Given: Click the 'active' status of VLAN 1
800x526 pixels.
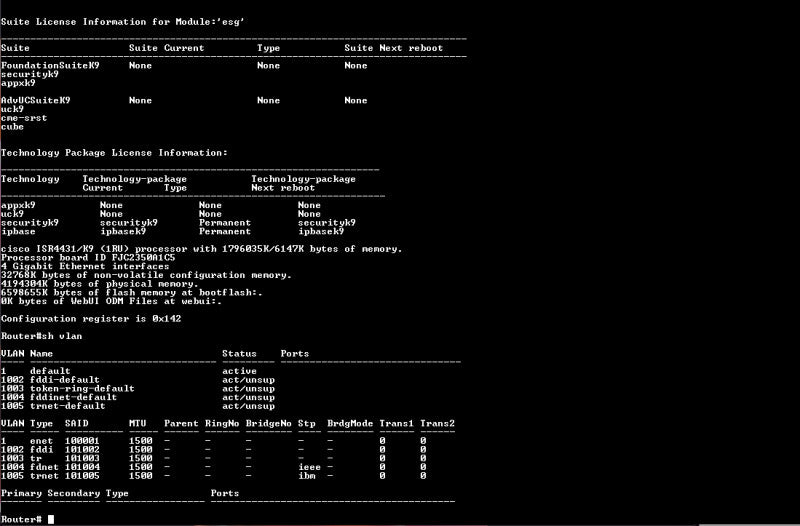Looking at the screenshot, I should 239,371.
